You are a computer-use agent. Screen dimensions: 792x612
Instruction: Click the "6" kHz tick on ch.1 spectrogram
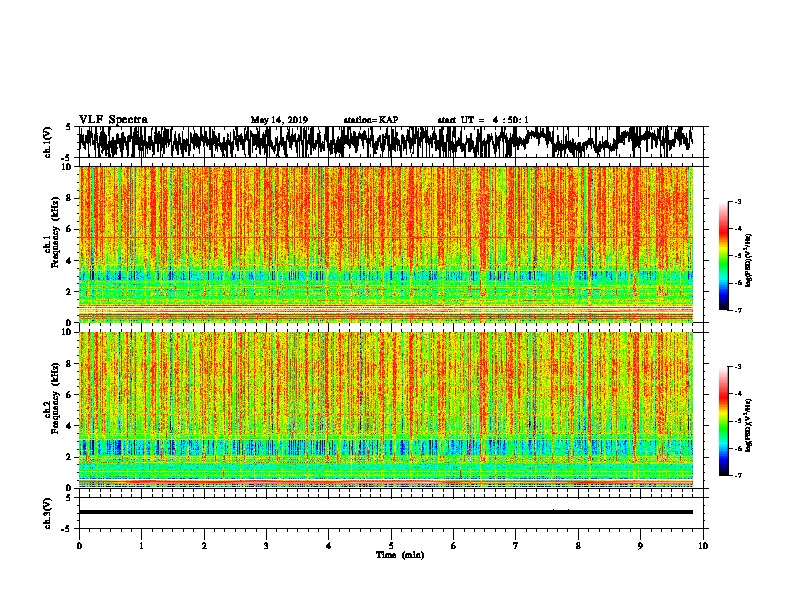click(69, 229)
